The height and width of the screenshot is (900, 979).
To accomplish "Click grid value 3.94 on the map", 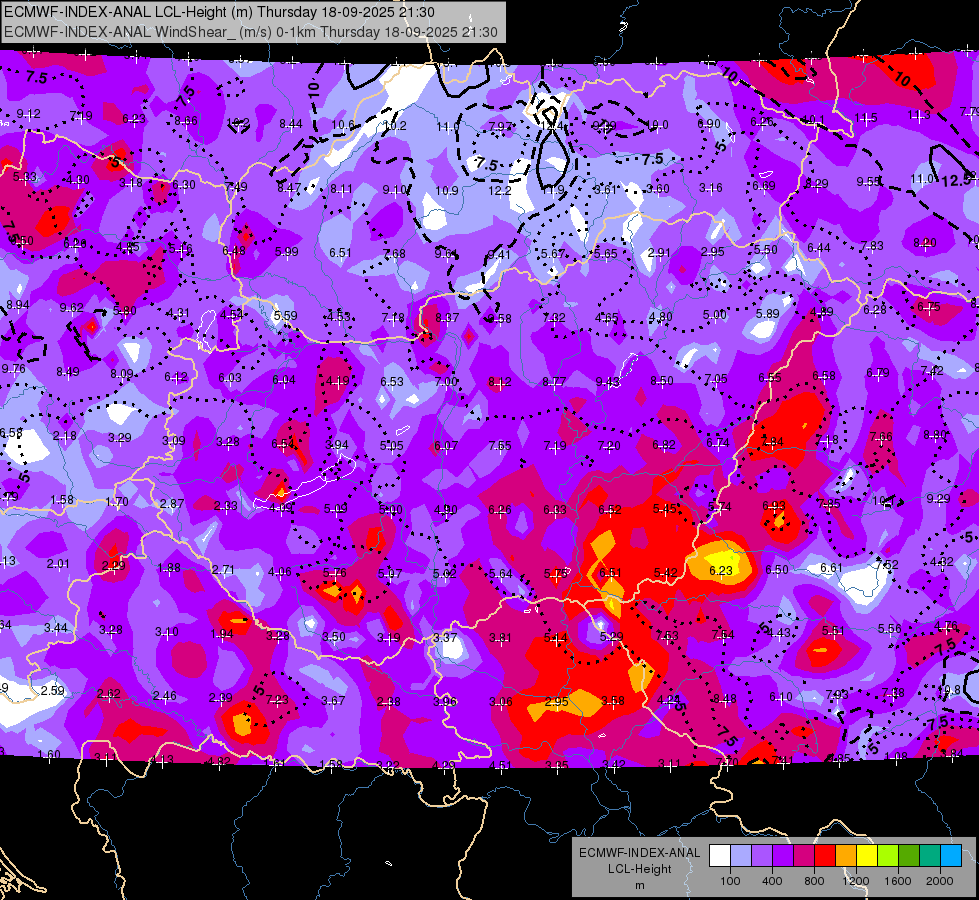I will click(x=337, y=445).
